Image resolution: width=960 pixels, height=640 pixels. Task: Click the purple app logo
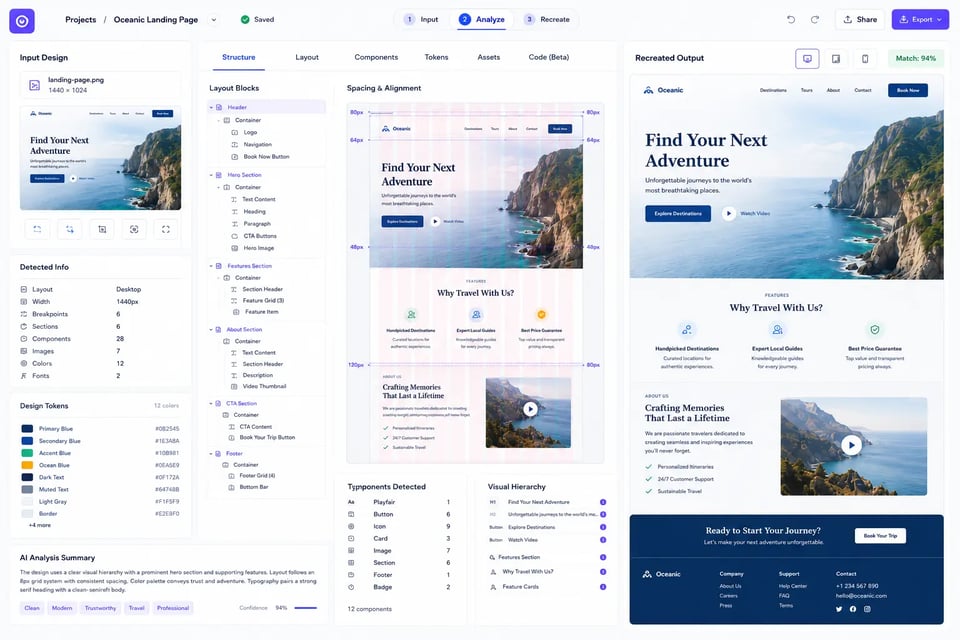coord(22,21)
